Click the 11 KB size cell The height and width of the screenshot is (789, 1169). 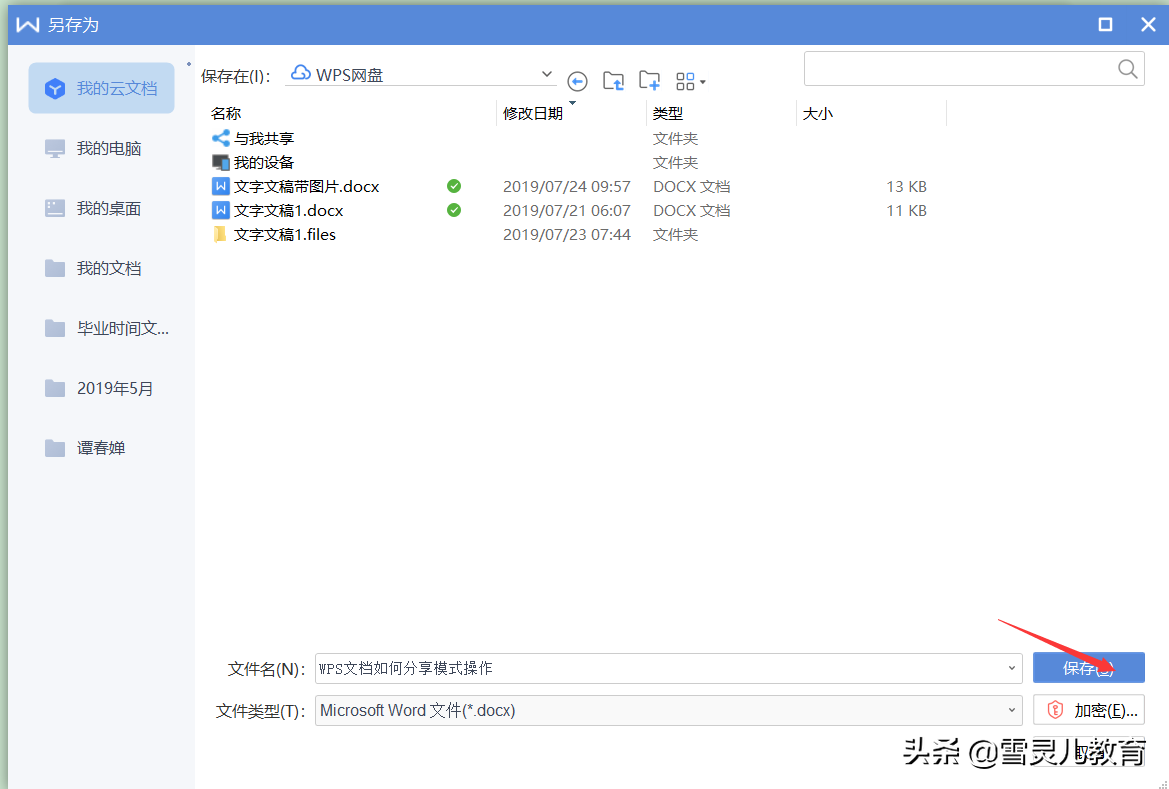pyautogui.click(x=907, y=210)
